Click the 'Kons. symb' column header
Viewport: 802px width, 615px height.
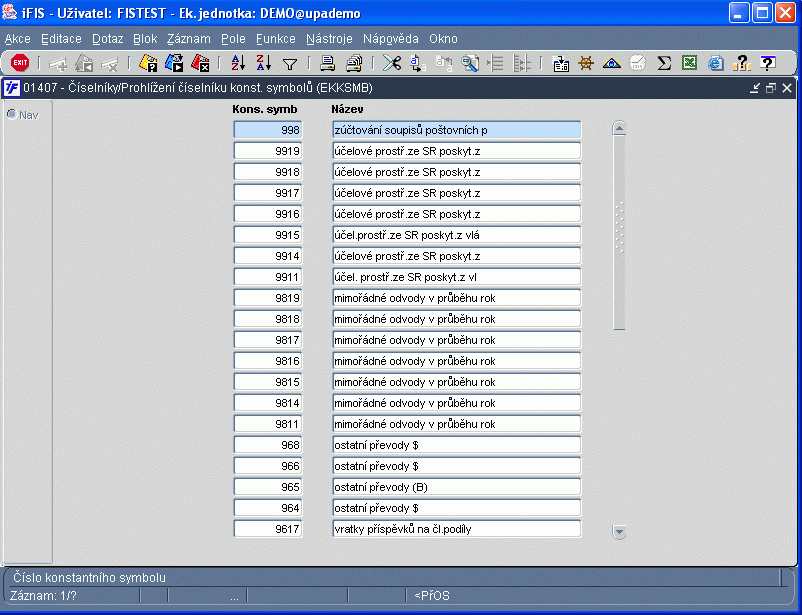[264, 109]
